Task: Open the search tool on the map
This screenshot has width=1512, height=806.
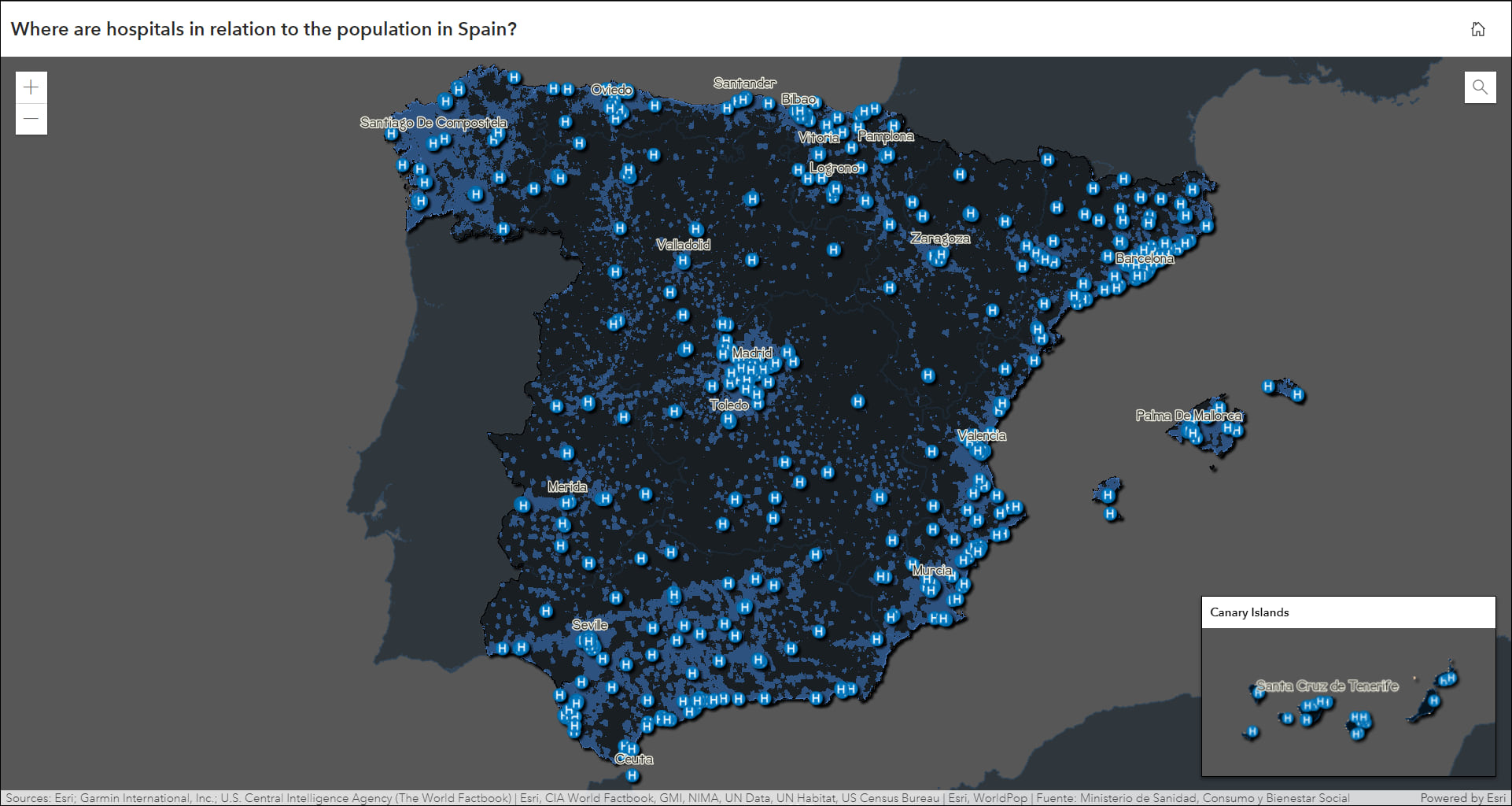Action: tap(1481, 87)
